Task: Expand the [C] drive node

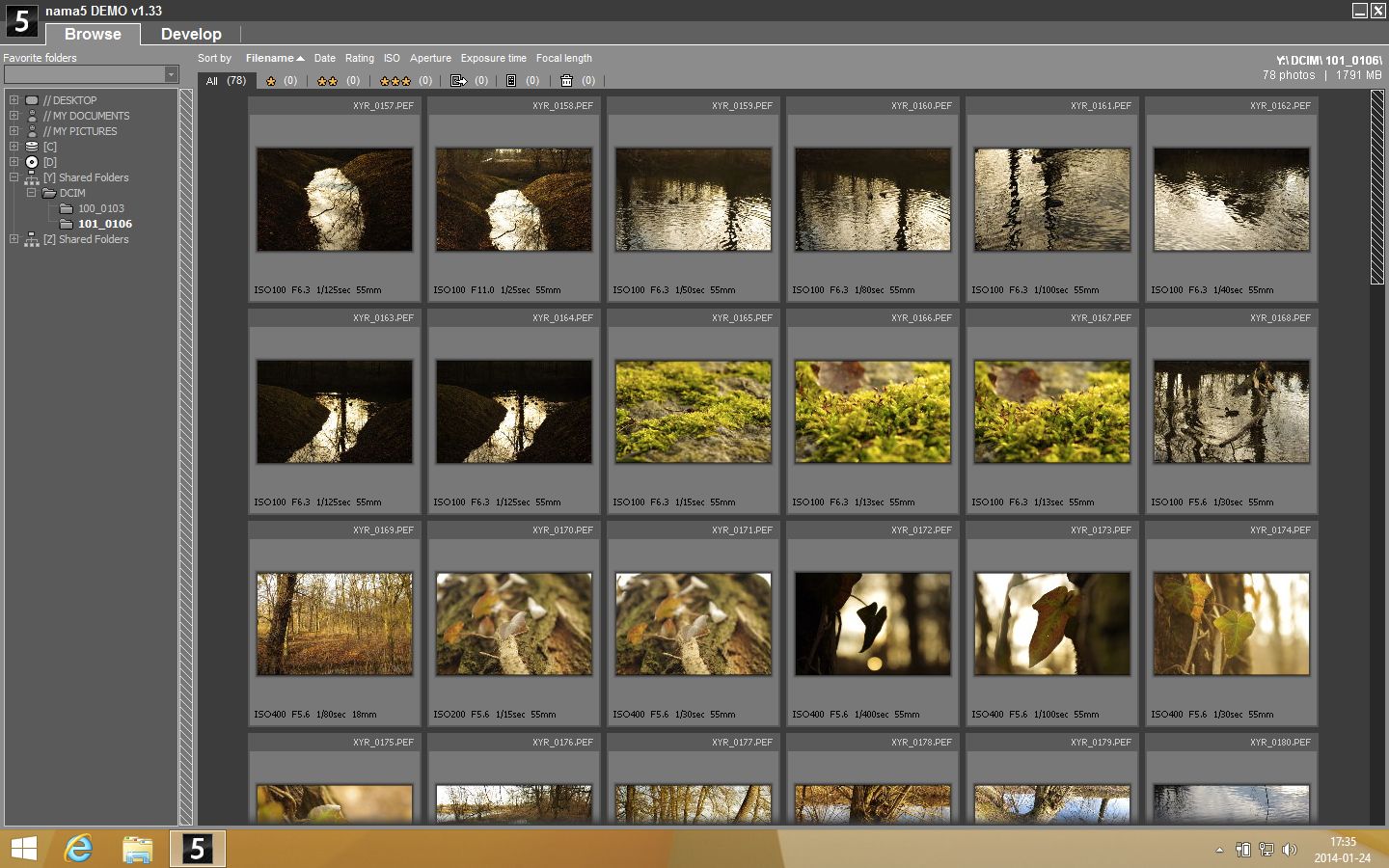Action: (14, 147)
